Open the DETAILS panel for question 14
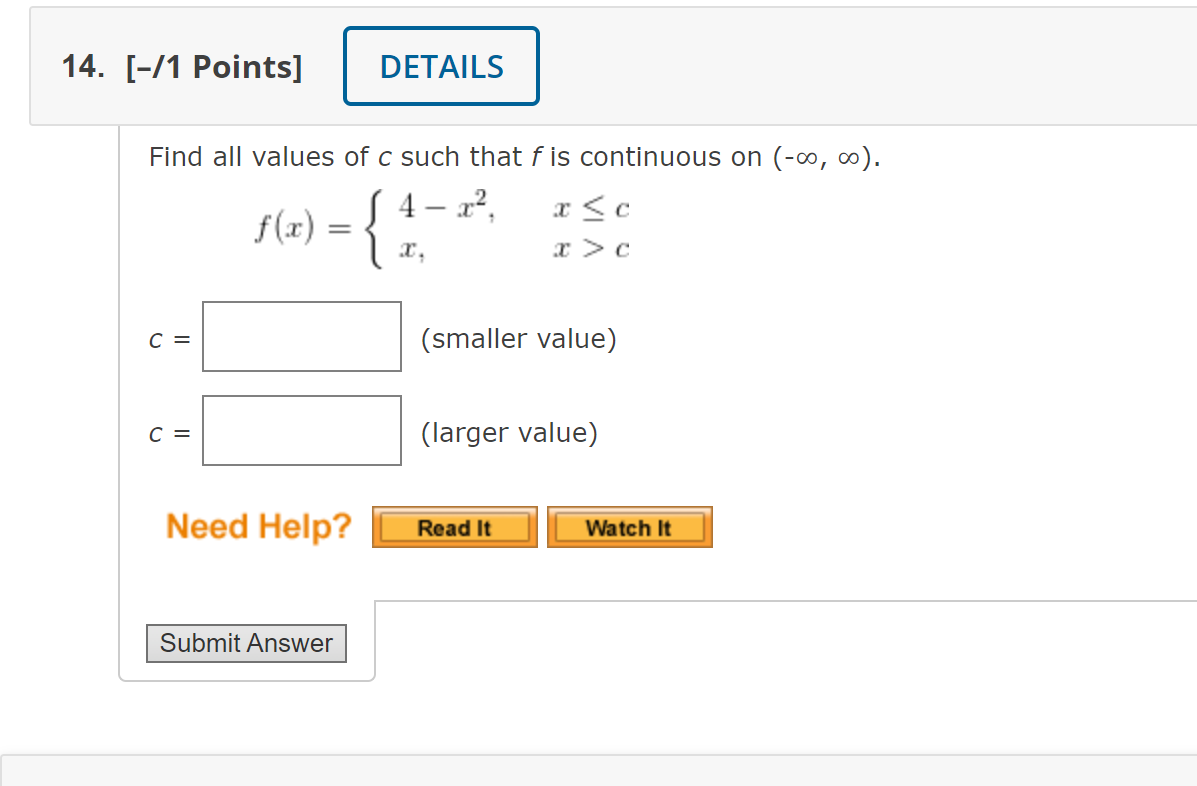 (x=441, y=66)
